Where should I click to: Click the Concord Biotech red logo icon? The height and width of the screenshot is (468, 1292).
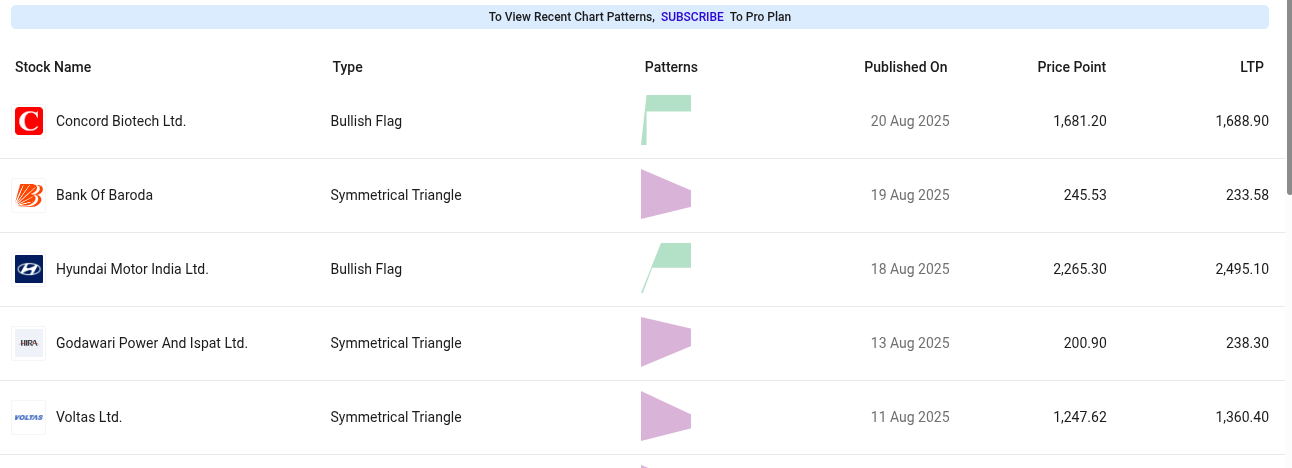(x=29, y=121)
